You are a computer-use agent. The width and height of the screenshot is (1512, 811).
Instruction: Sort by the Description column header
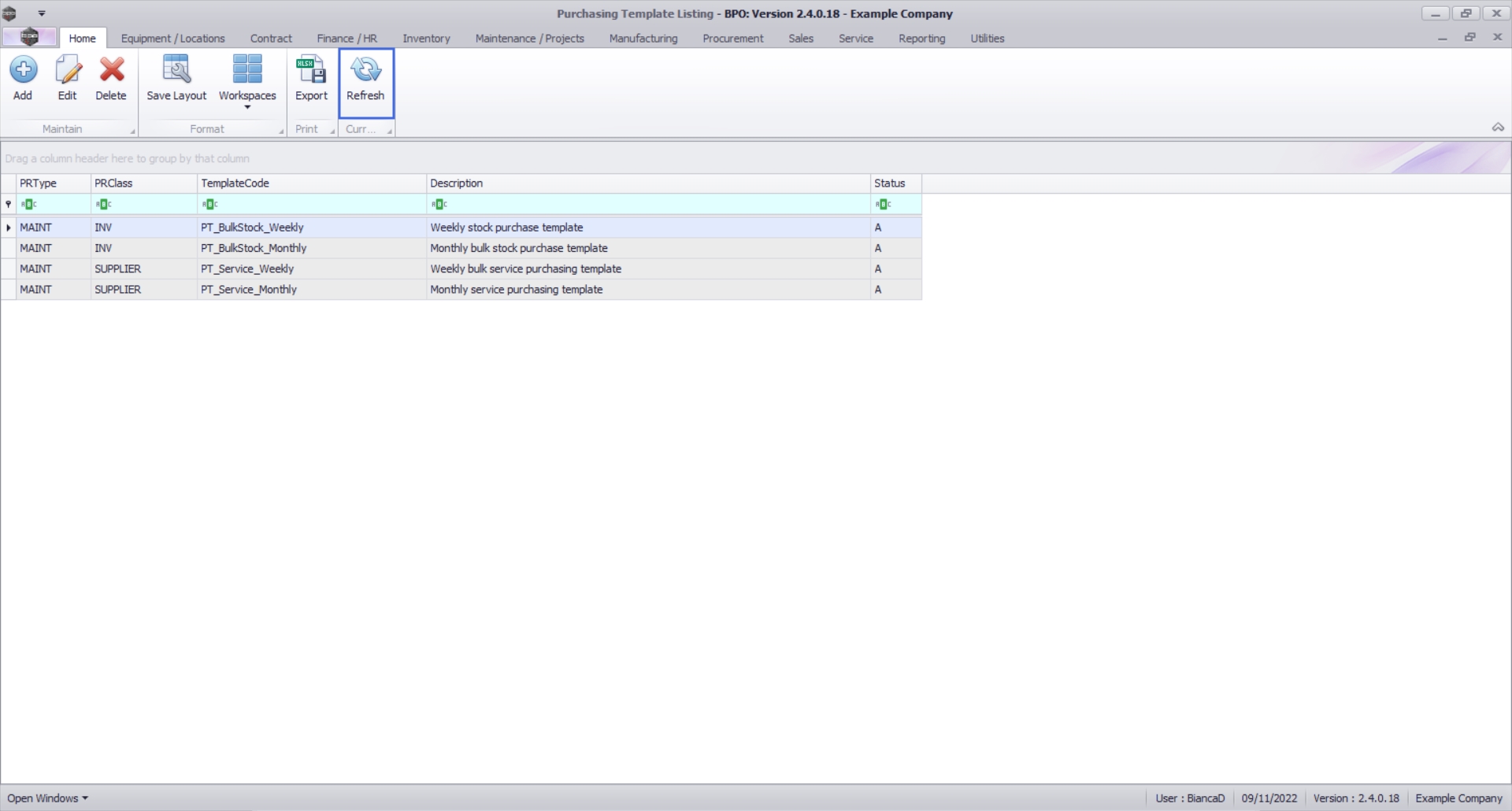pyautogui.click(x=648, y=183)
